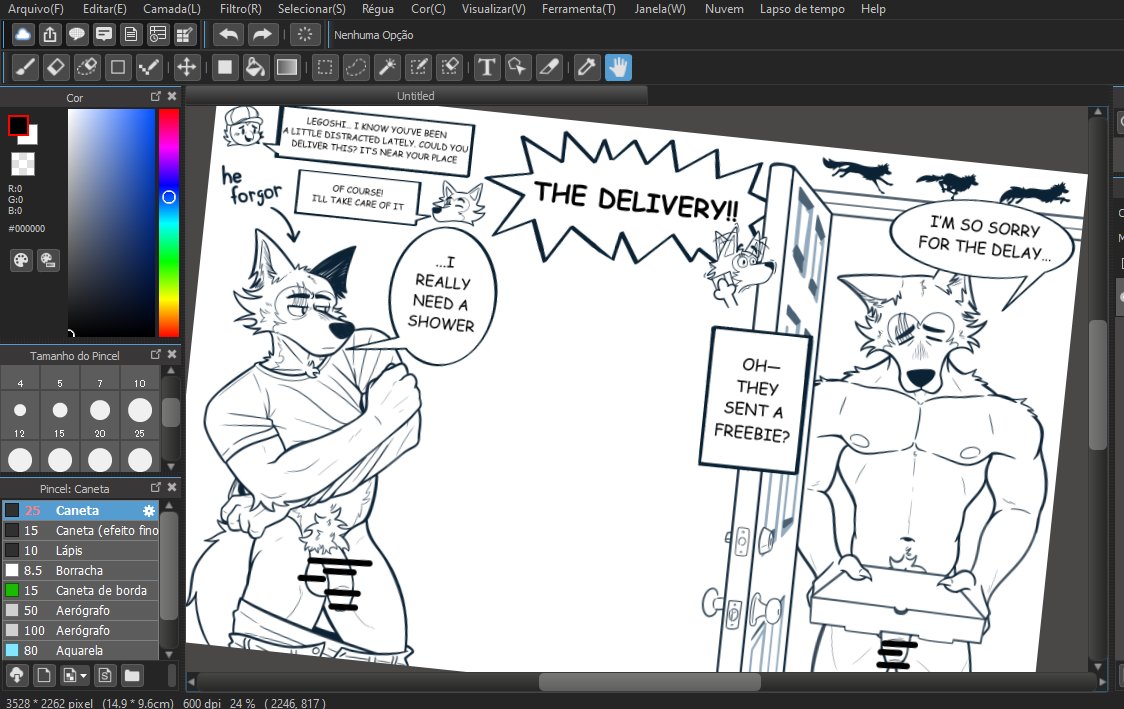Click the scroll-down arrow of the brush list

point(169,654)
